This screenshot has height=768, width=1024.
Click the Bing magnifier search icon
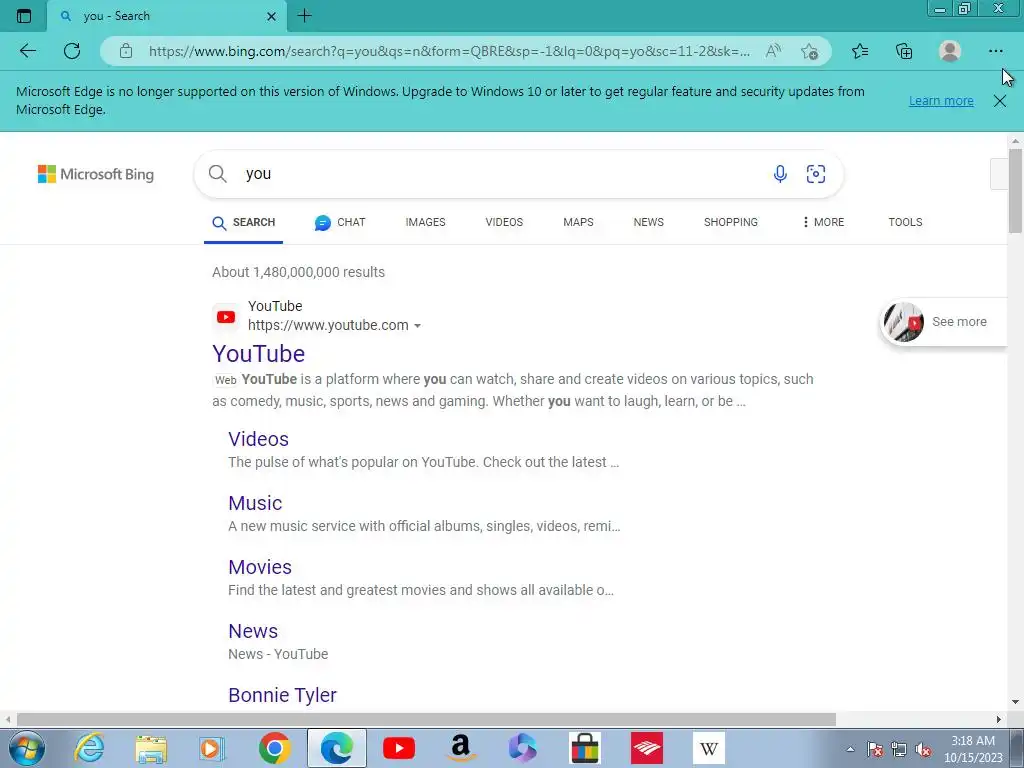[x=217, y=174]
